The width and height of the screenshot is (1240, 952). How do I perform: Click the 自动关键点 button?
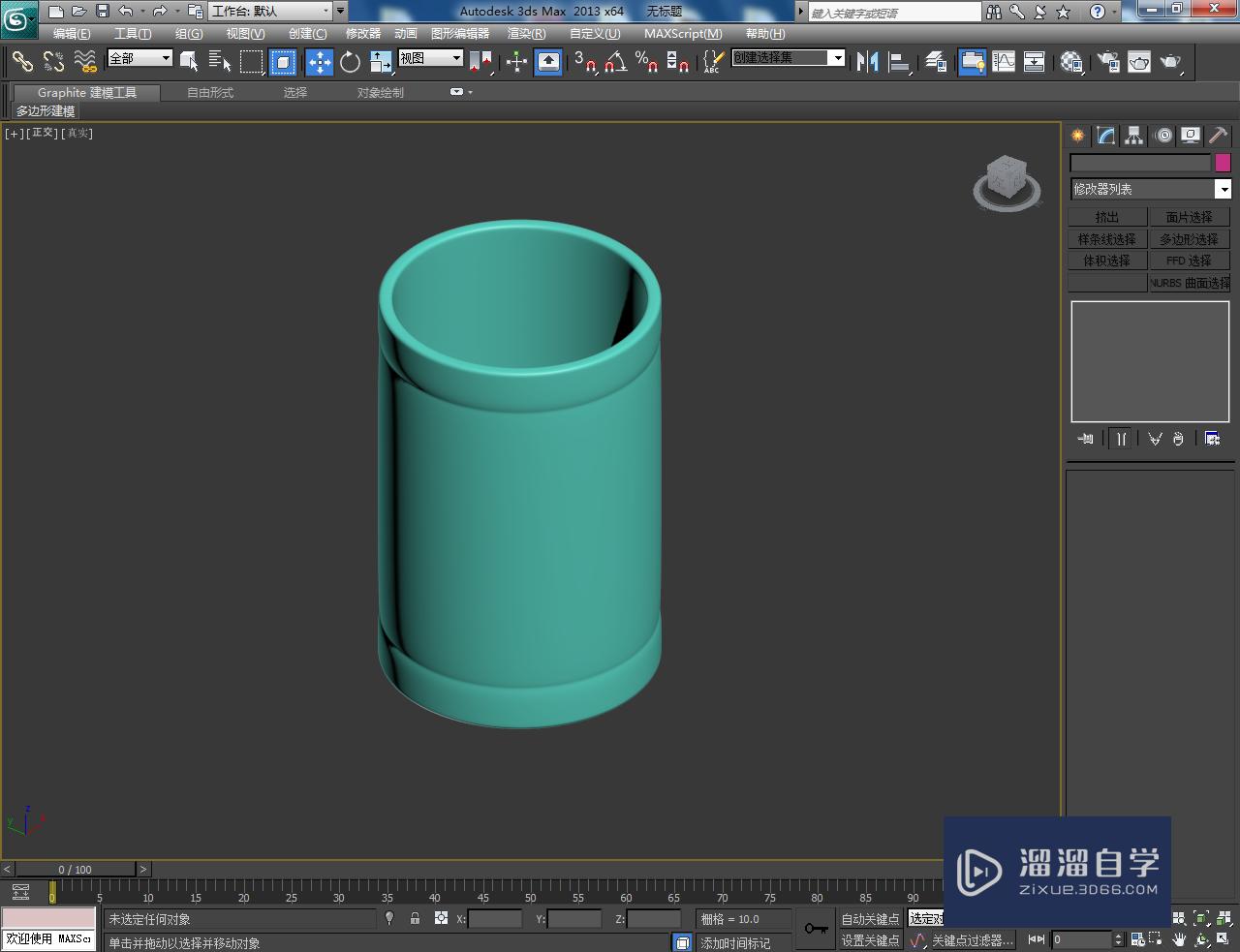pyautogui.click(x=870, y=919)
